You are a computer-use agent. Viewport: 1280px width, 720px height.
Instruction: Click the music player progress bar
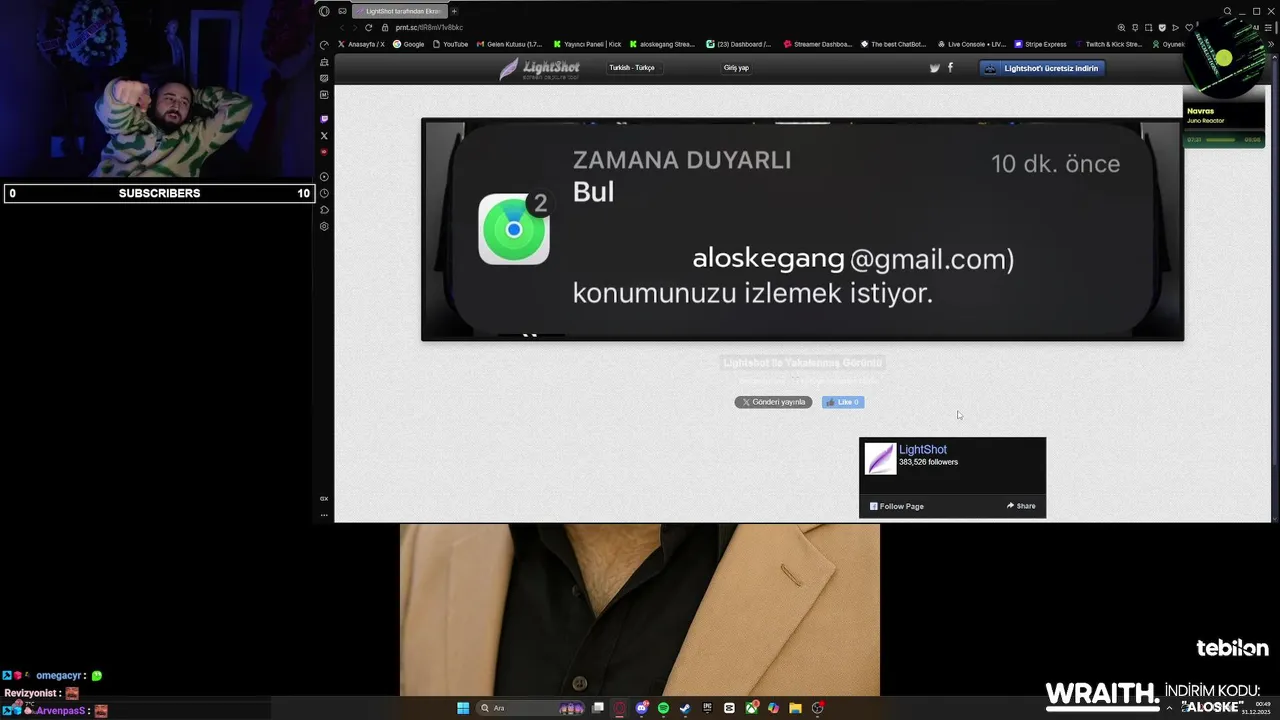(1222, 140)
